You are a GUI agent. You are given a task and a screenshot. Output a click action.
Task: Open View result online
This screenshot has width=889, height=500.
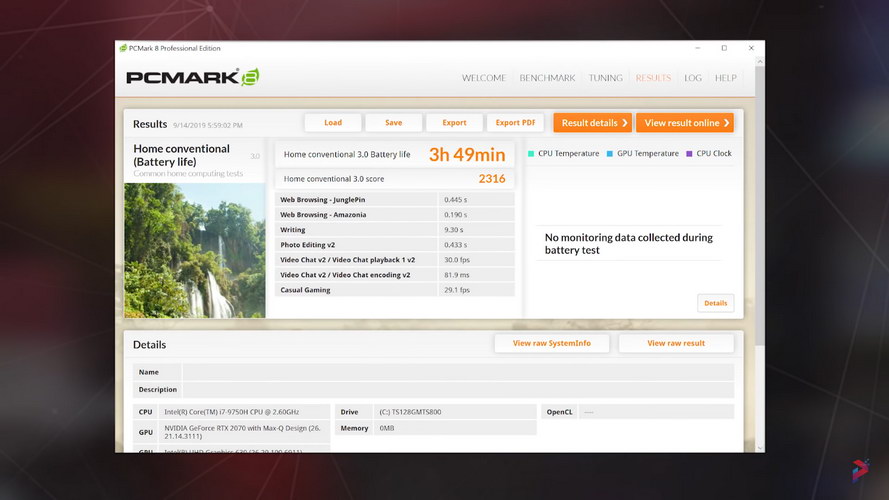pyautogui.click(x=684, y=123)
